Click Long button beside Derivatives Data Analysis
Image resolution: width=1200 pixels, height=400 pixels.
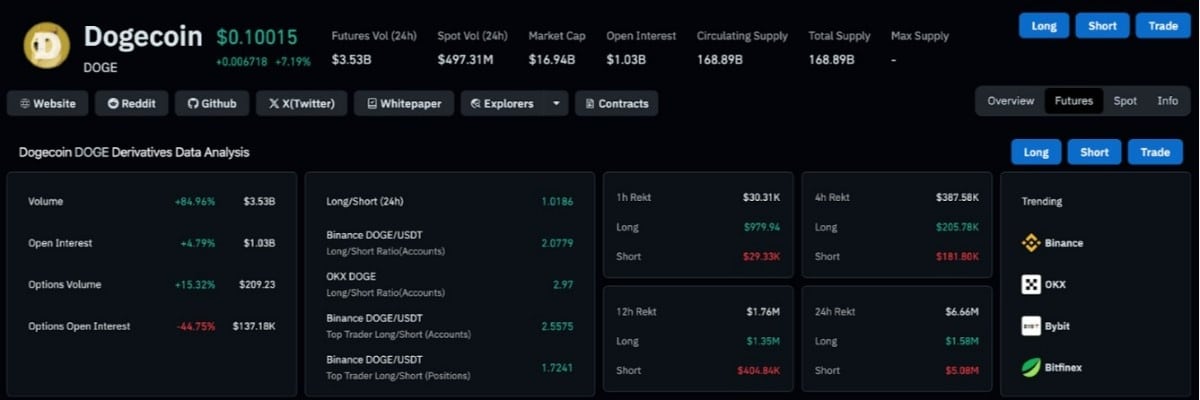pyautogui.click(x=1036, y=152)
